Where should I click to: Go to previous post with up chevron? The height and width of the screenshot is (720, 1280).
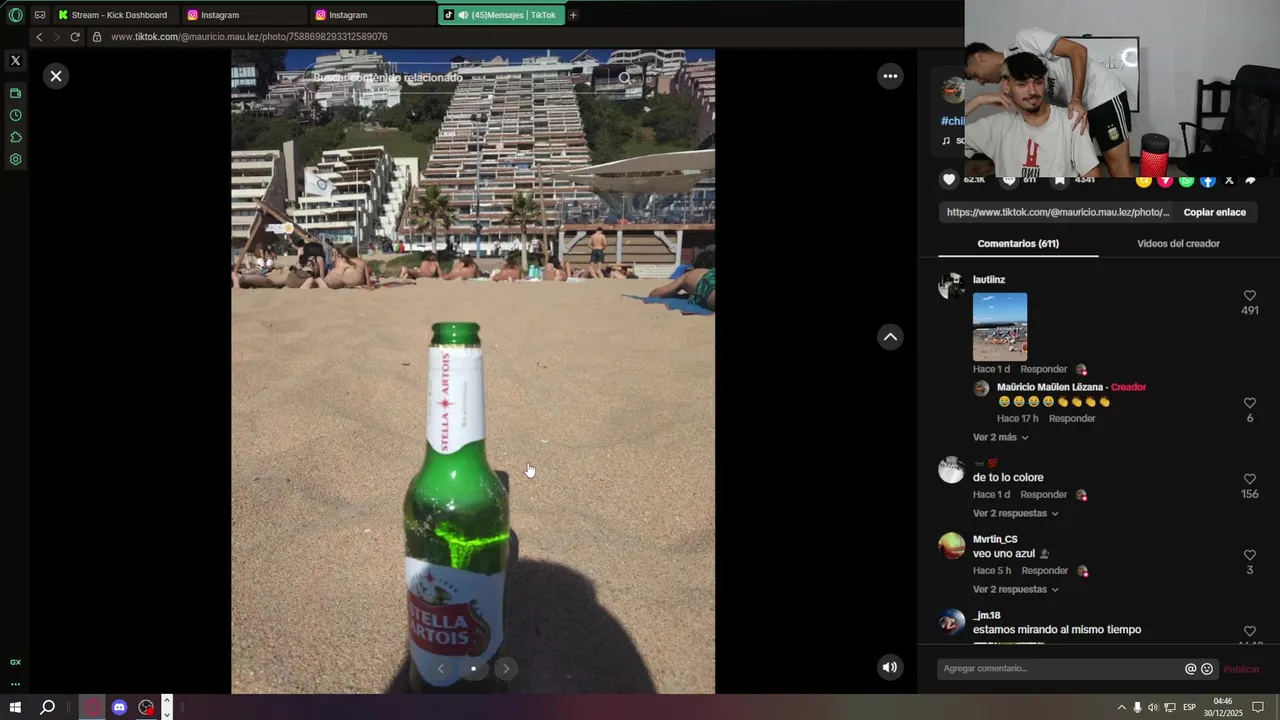(x=890, y=337)
